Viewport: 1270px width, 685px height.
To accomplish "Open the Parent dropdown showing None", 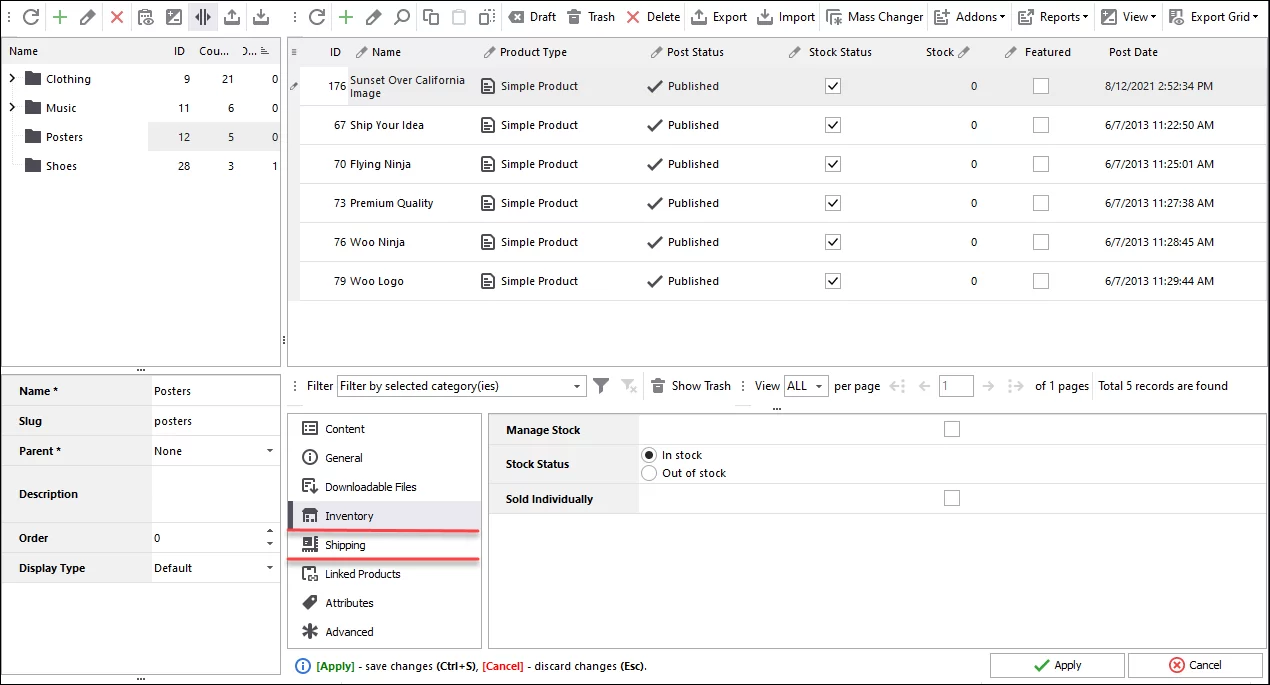I will point(269,451).
